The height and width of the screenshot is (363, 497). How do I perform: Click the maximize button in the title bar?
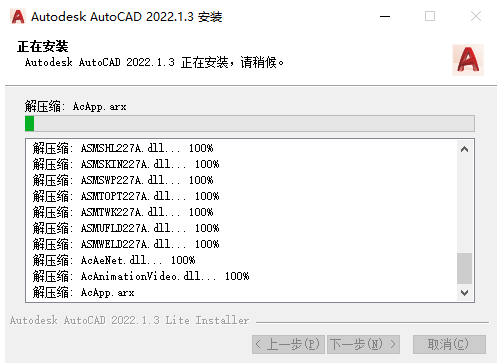430,16
